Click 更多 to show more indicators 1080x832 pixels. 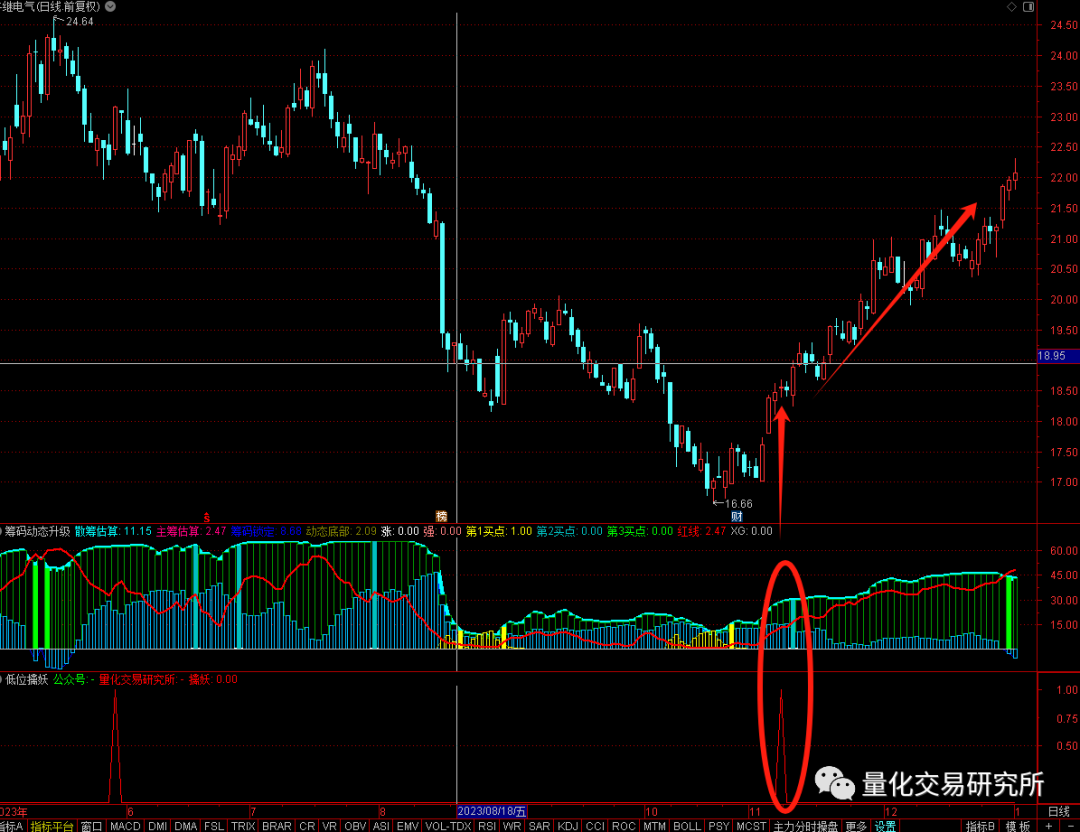[x=856, y=826]
